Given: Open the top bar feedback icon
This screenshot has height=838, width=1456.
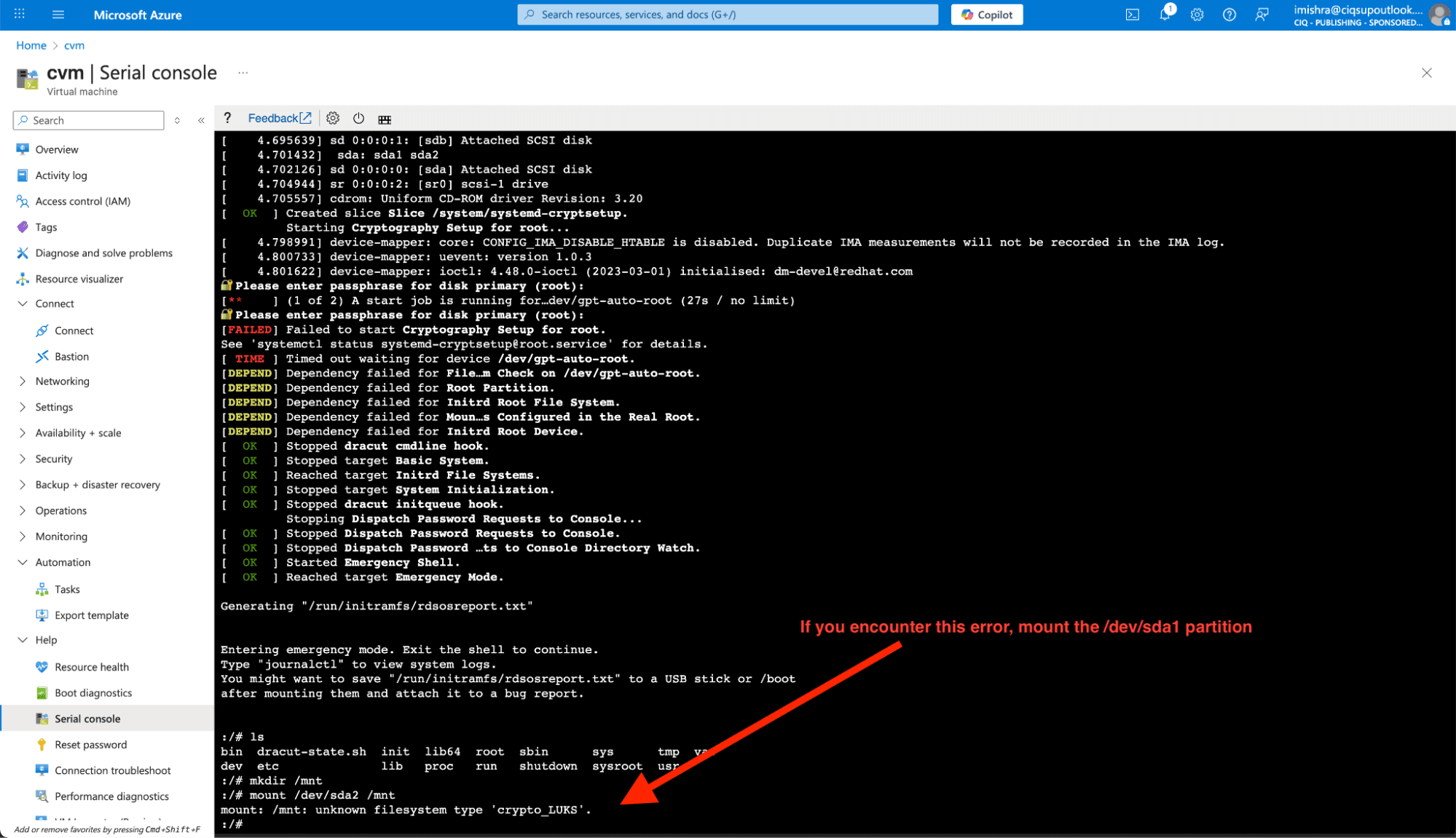Looking at the screenshot, I should click(x=1262, y=15).
